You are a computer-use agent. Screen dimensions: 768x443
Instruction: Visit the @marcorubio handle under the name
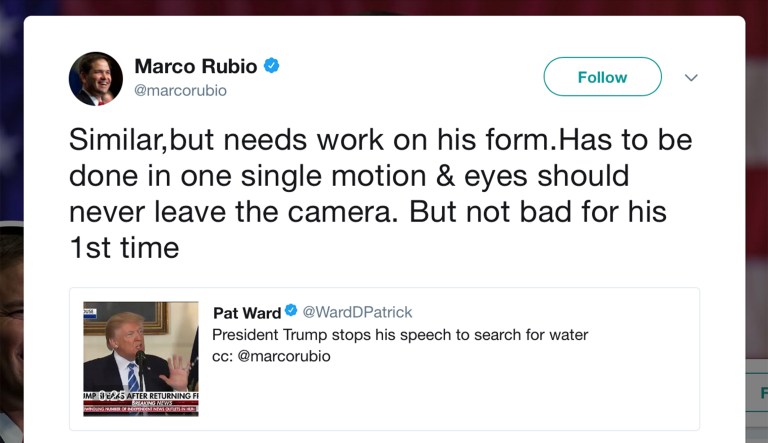click(x=180, y=91)
